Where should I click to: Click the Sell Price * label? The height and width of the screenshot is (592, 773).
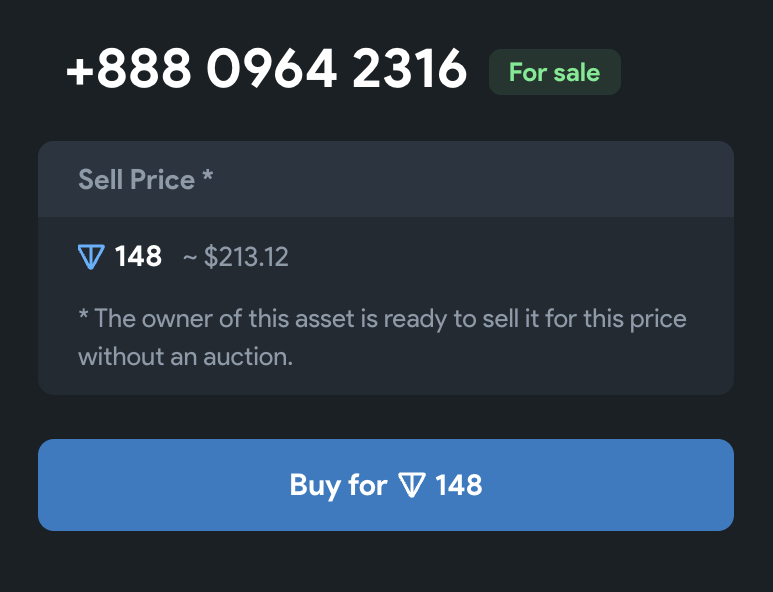pos(145,179)
